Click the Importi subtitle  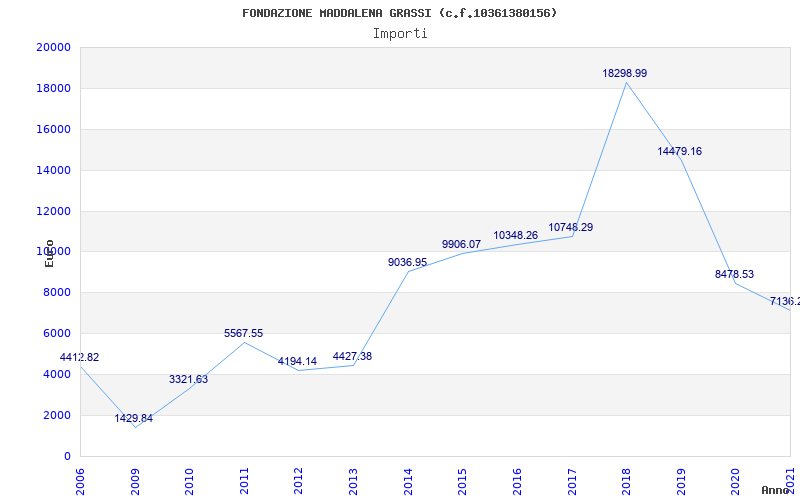[400, 34]
